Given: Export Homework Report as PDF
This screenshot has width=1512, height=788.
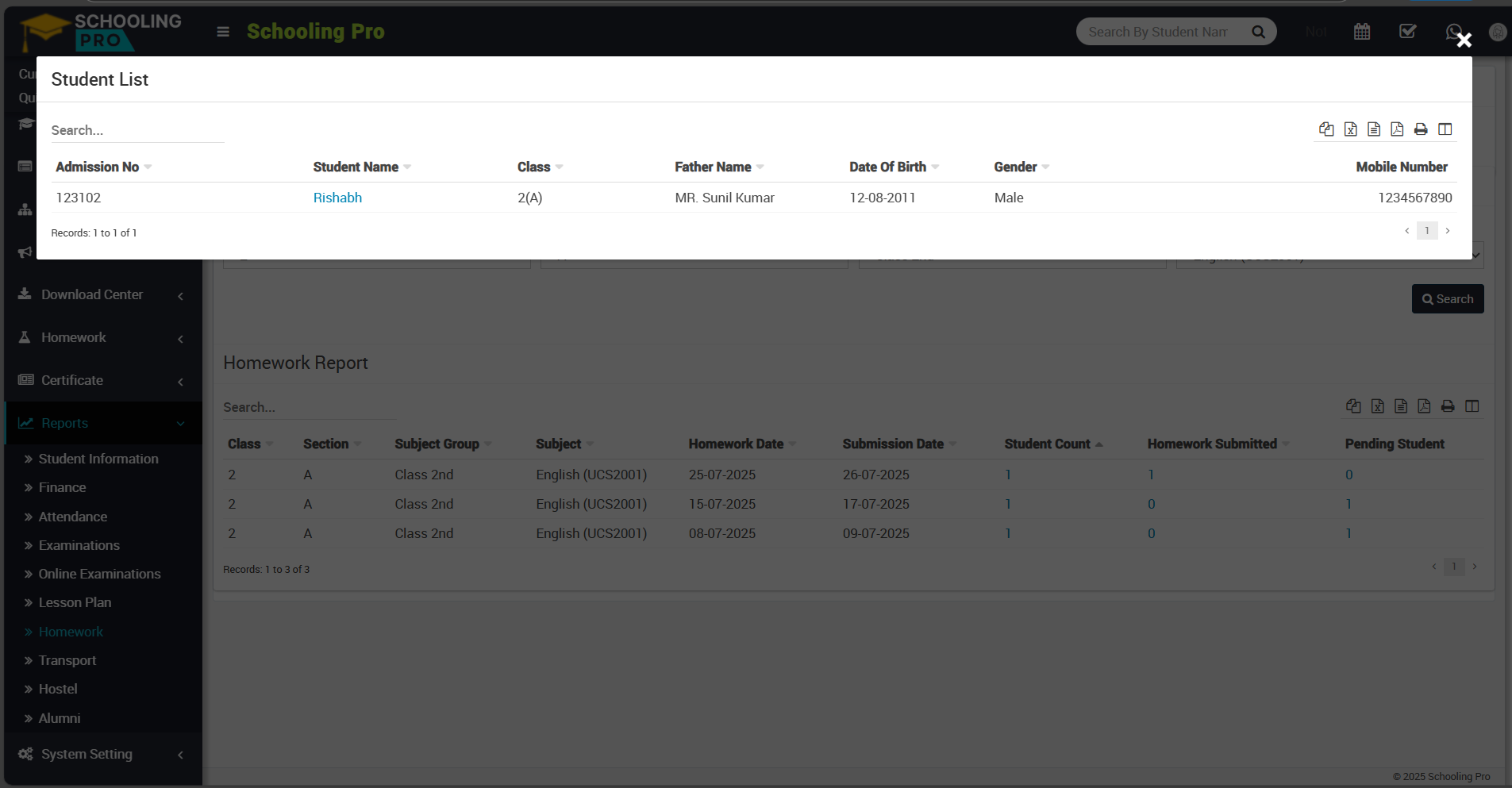Looking at the screenshot, I should [1424, 406].
